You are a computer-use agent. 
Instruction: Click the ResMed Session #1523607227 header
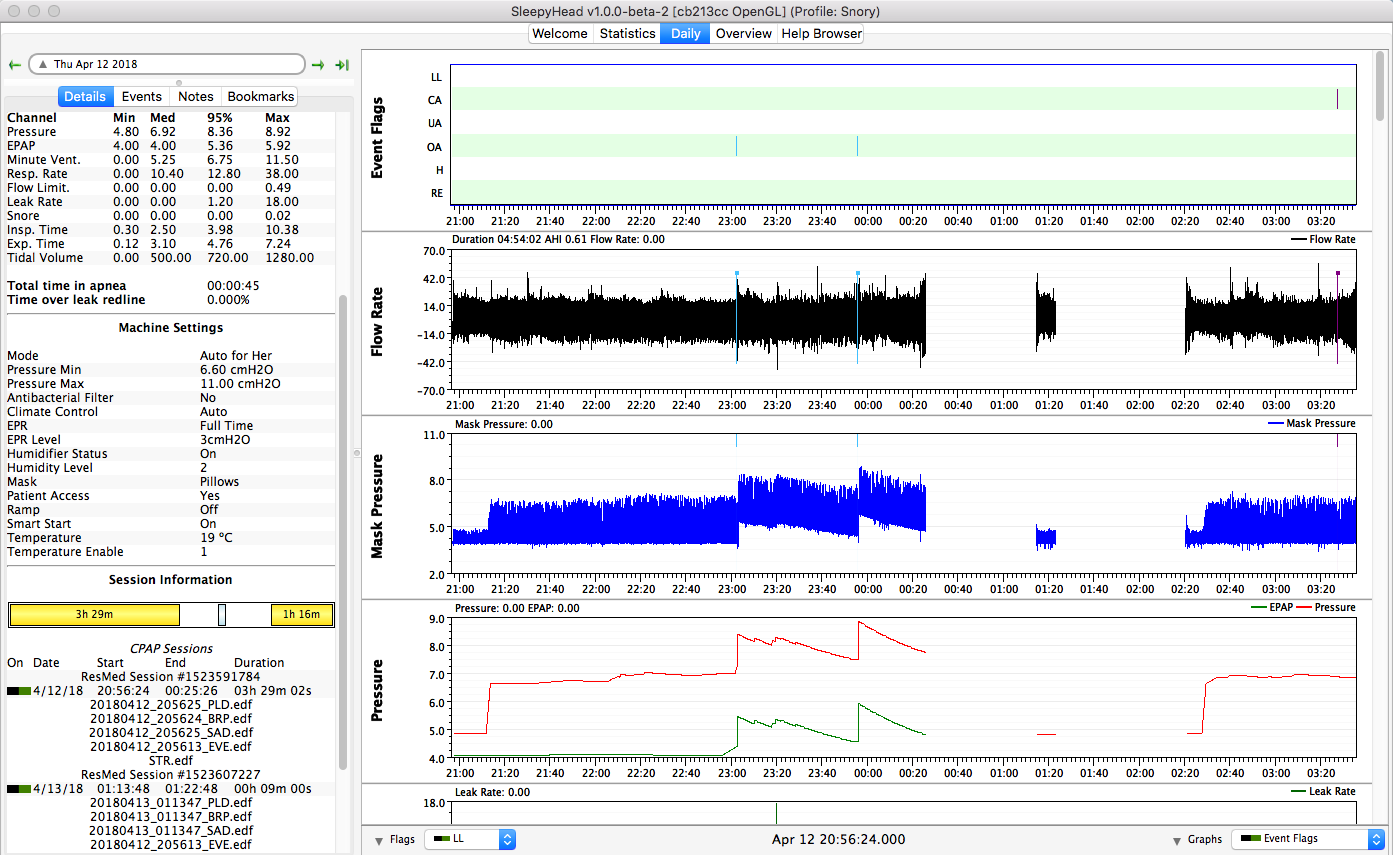click(x=170, y=775)
